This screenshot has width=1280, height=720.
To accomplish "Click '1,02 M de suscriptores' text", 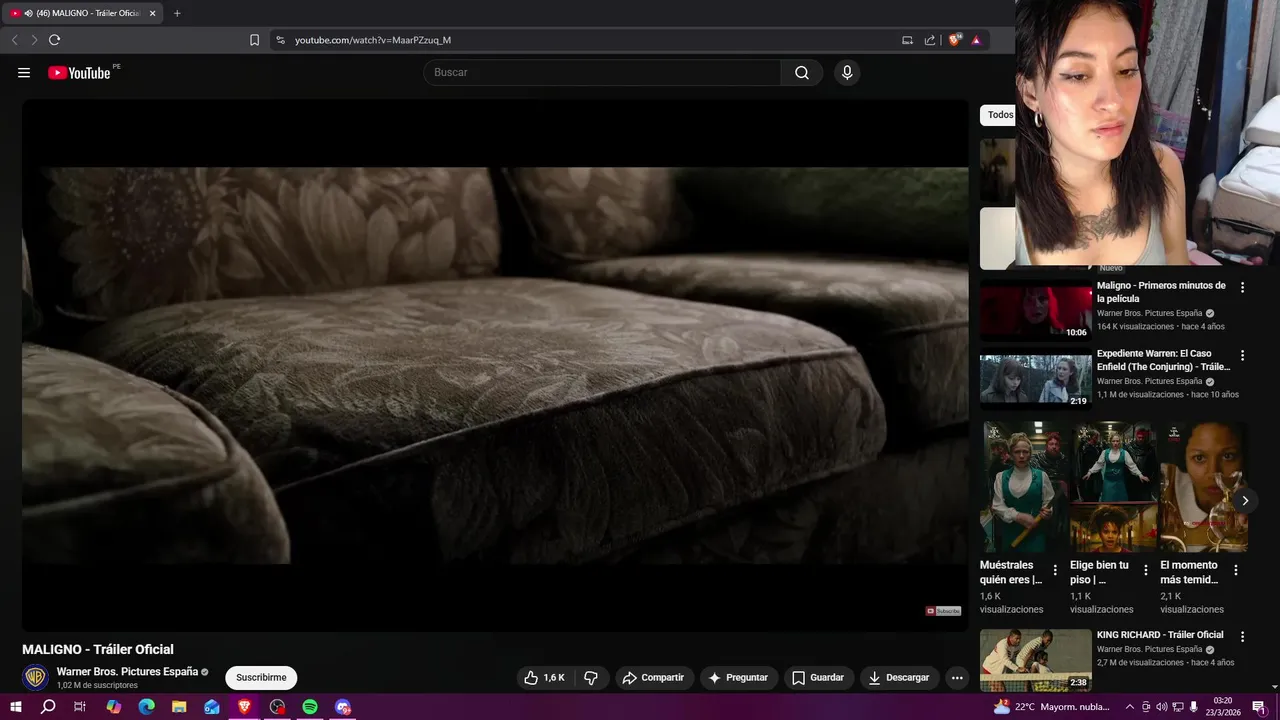I will coord(97,686).
